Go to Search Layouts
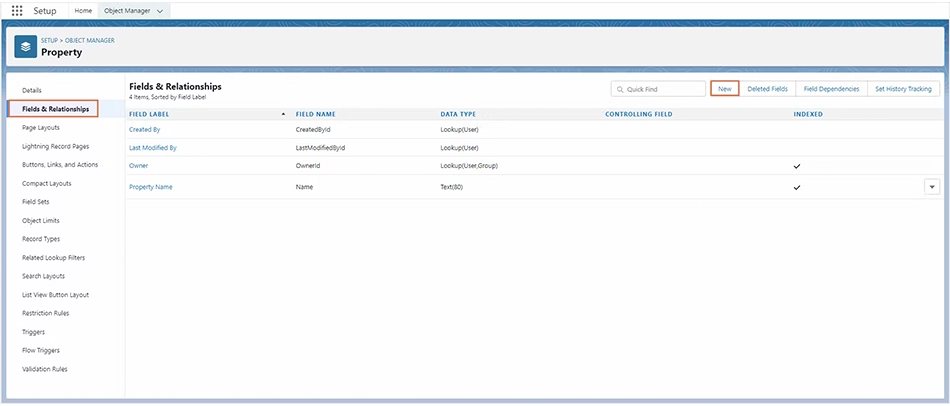The width and height of the screenshot is (950, 406). (43, 276)
